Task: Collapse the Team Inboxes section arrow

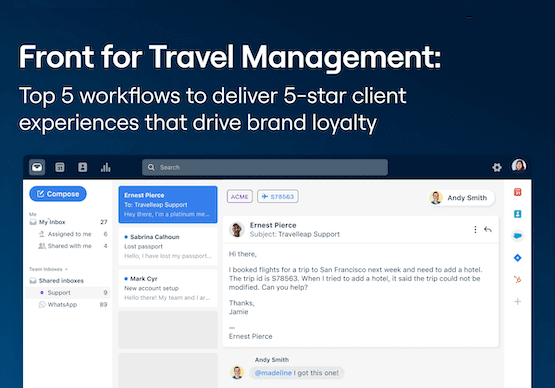Action: [66, 269]
